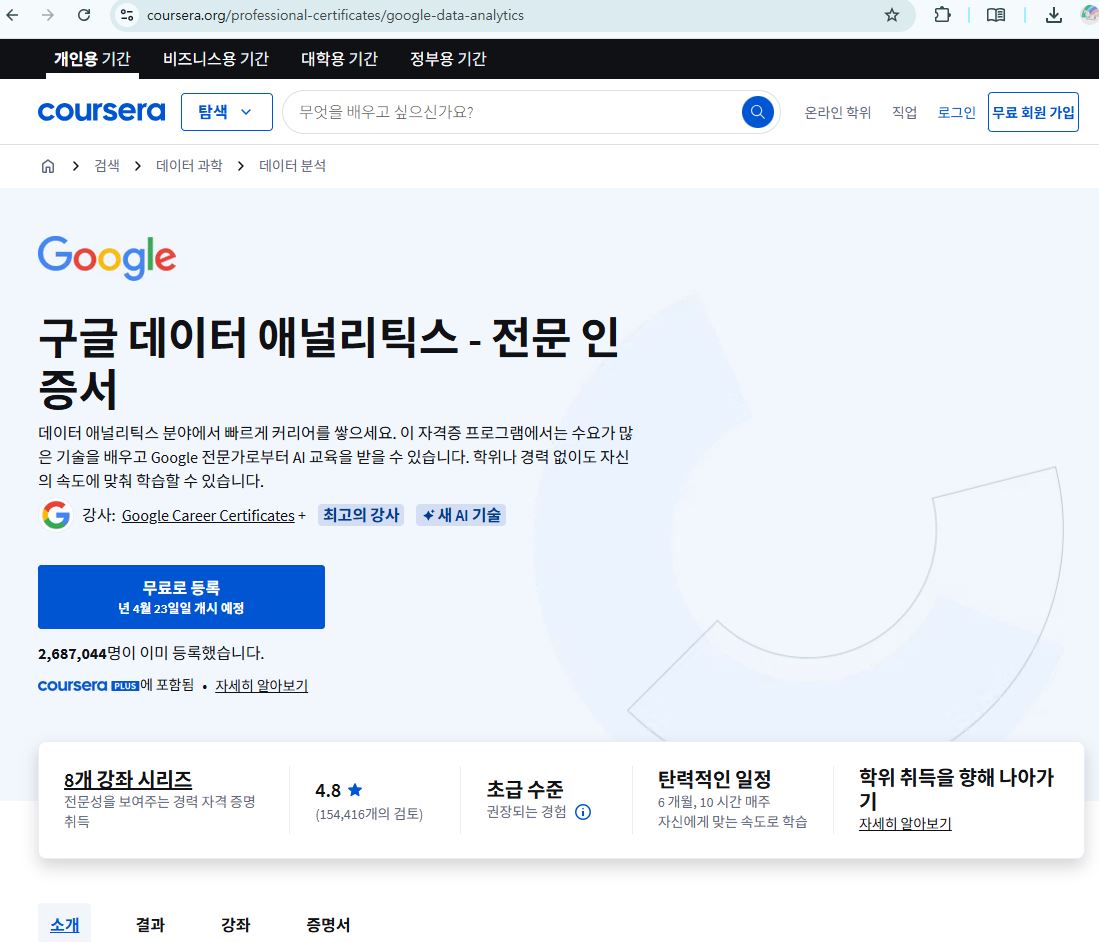The image size is (1099, 942).
Task: Select 개인용 기간 tab
Action: (92, 59)
